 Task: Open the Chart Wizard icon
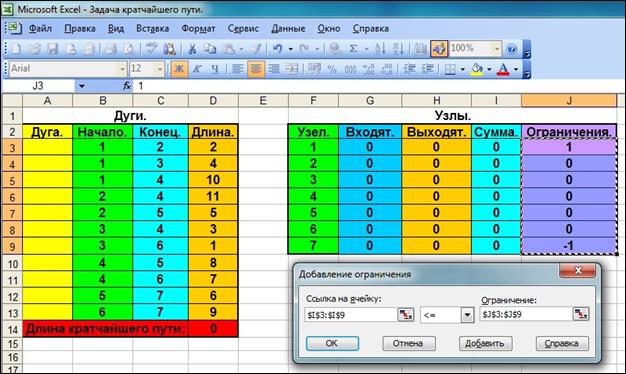[x=420, y=49]
